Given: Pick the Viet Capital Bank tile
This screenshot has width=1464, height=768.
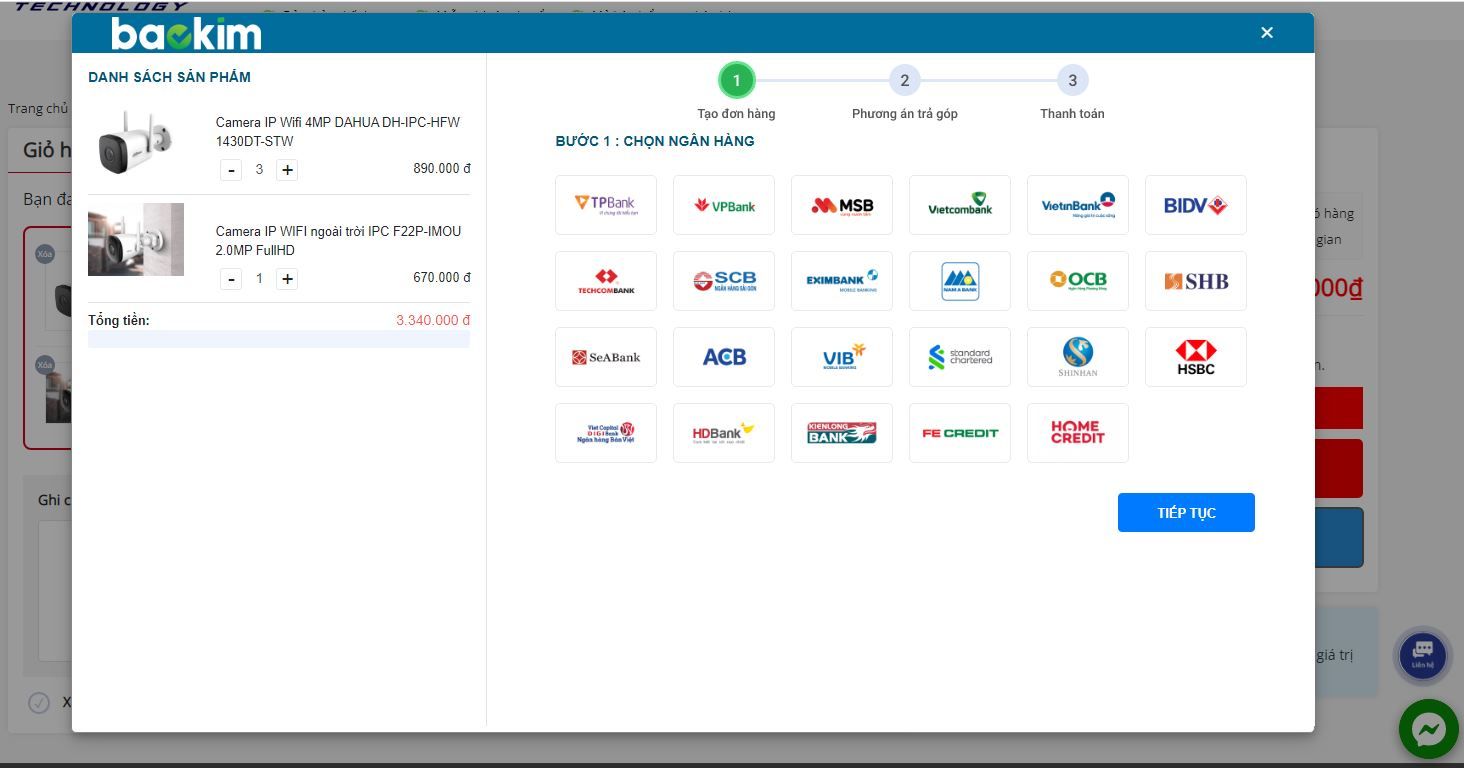Looking at the screenshot, I should [605, 433].
